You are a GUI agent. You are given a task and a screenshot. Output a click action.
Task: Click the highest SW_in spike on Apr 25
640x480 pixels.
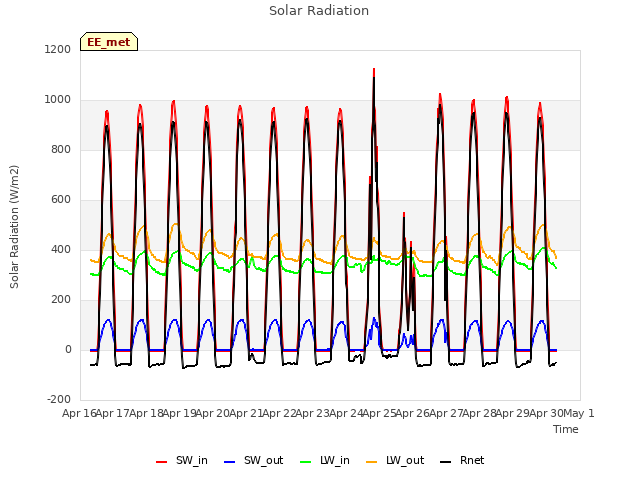click(374, 70)
